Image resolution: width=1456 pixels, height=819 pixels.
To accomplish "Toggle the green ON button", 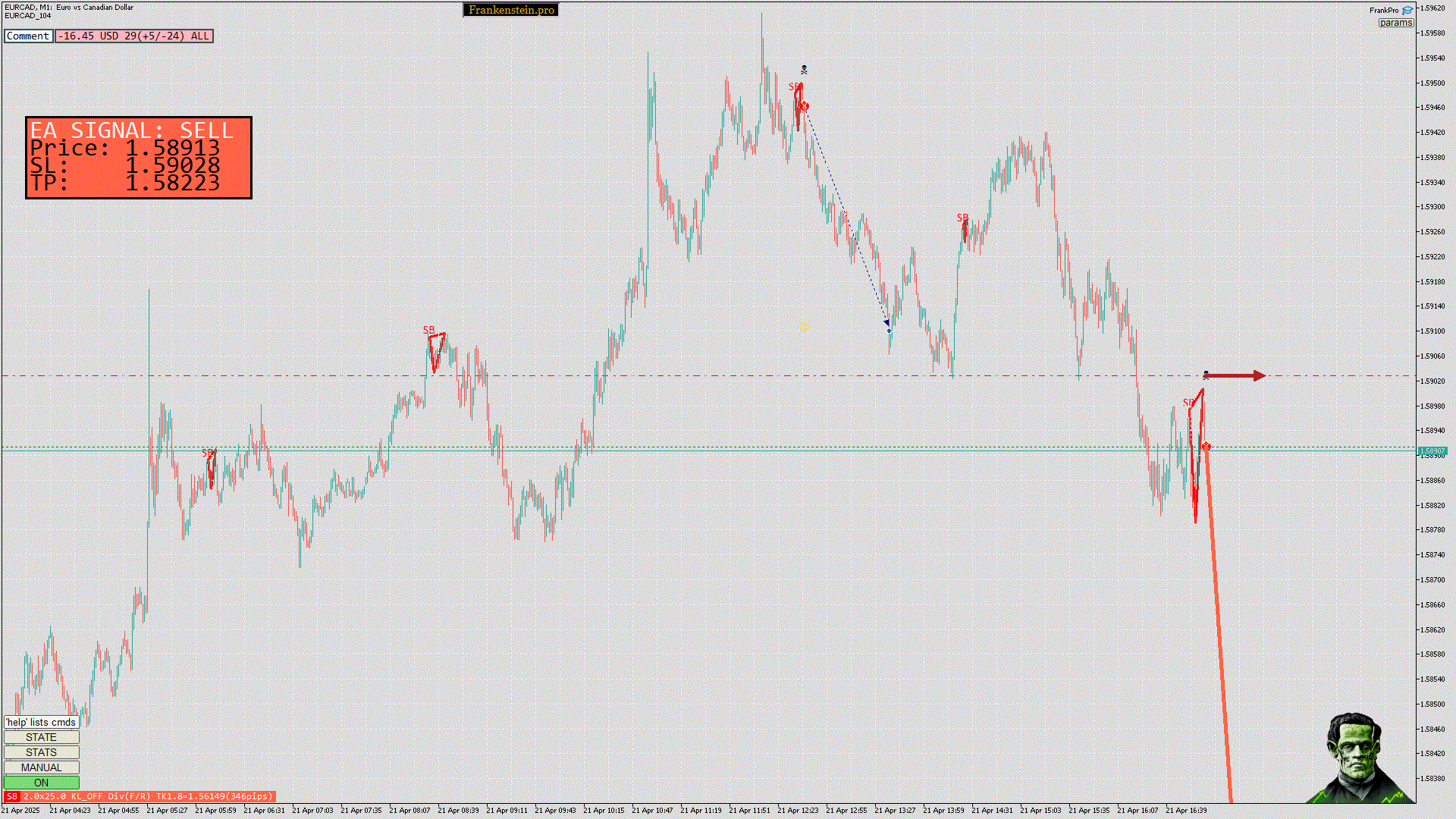I will click(41, 783).
